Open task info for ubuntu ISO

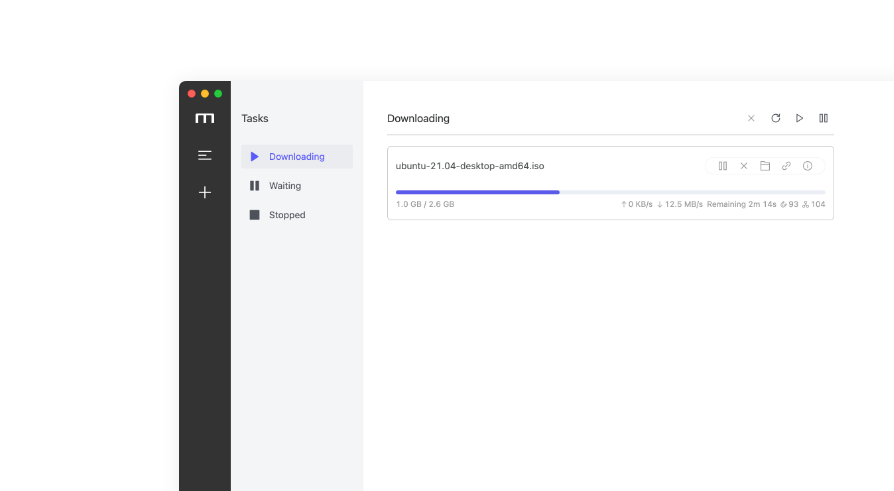click(x=807, y=166)
